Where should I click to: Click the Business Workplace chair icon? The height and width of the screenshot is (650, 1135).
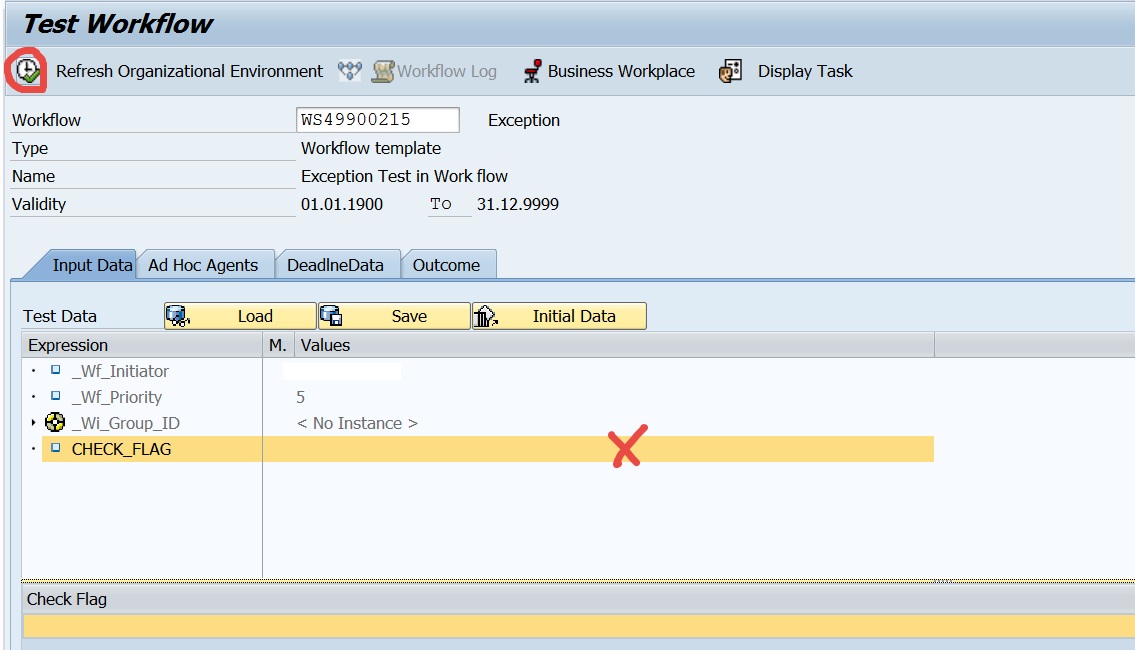click(x=532, y=71)
